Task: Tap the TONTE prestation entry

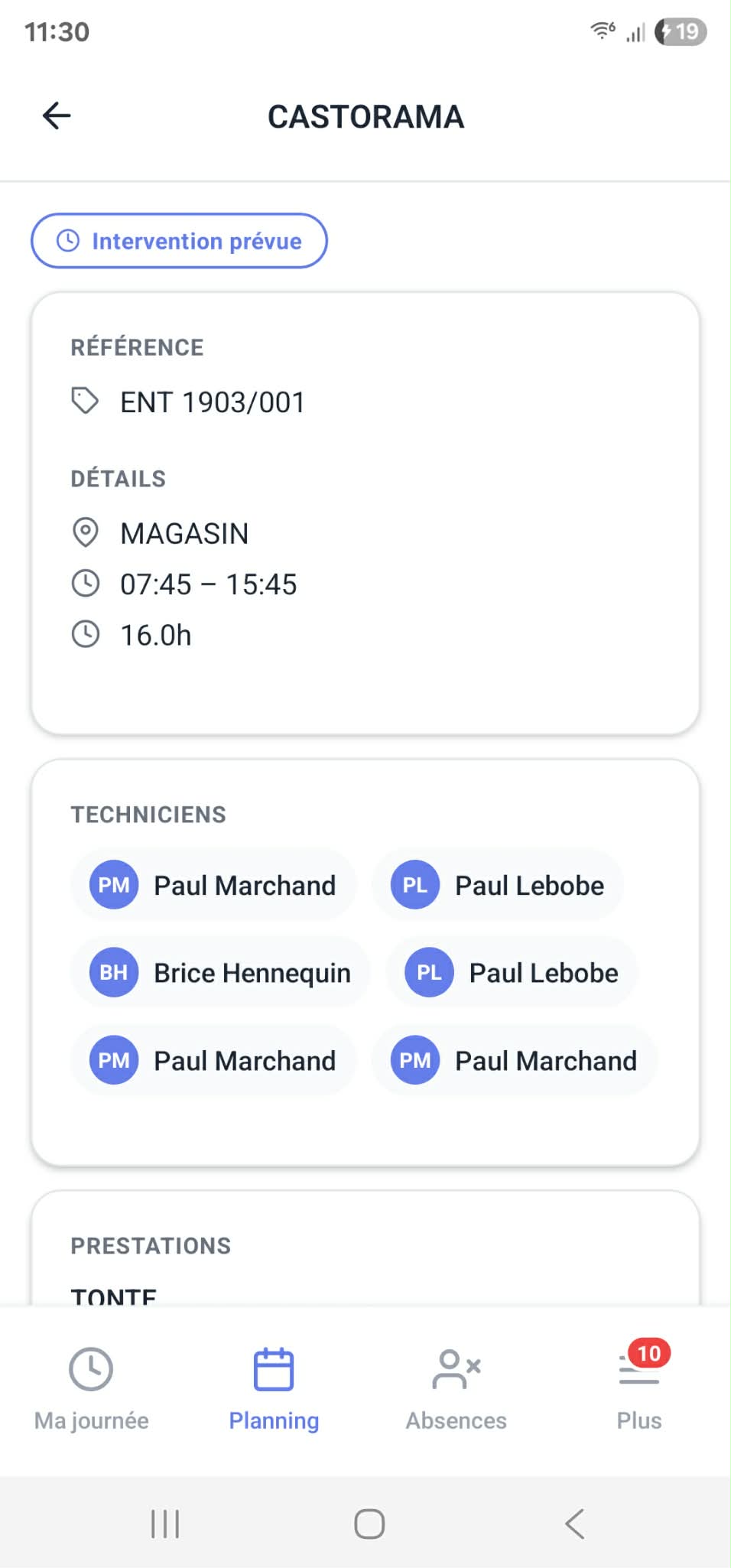Action: 114,1296
